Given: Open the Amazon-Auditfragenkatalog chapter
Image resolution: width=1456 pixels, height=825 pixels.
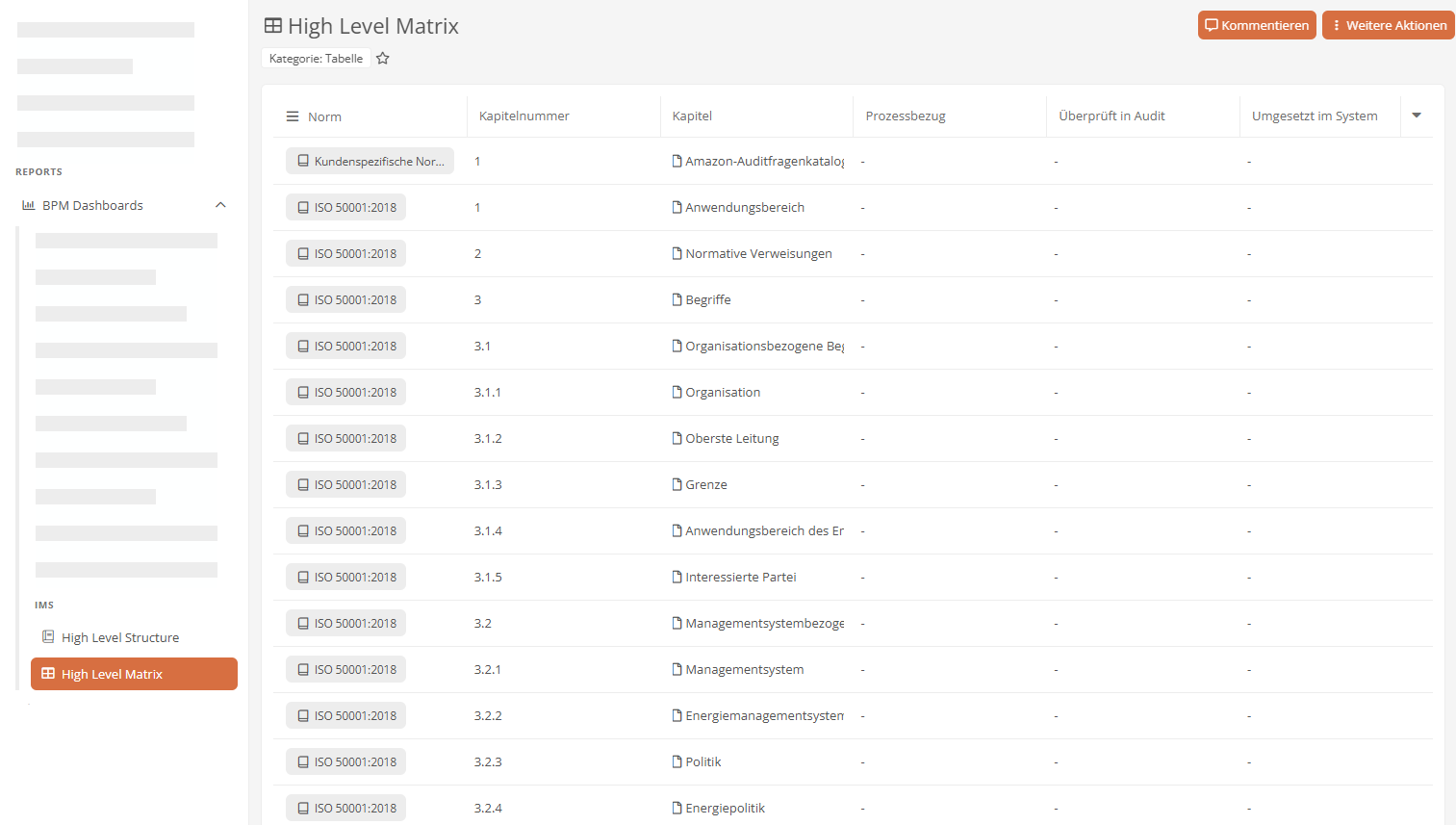Looking at the screenshot, I should [764, 161].
